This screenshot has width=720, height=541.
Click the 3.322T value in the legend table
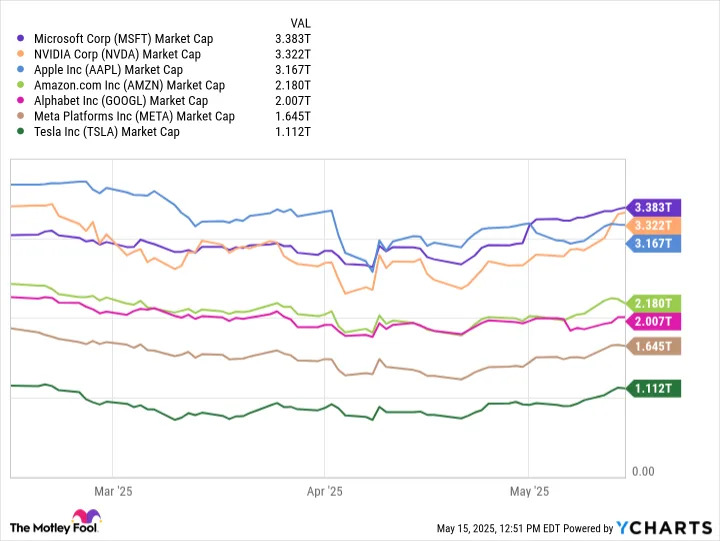pos(293,54)
